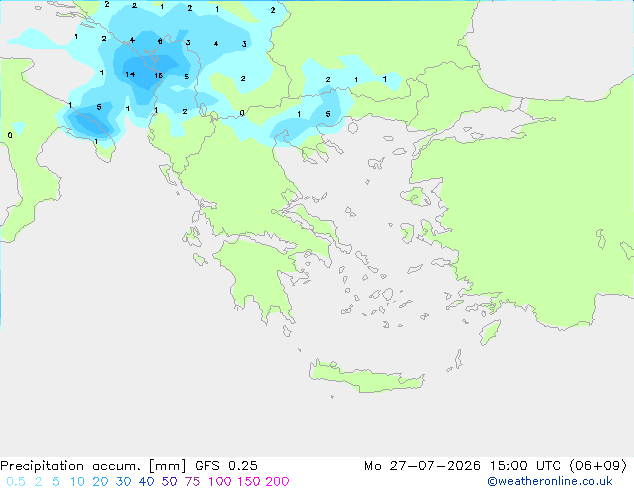
Task: Click the 'GFS 0.25' model label
Action: [x=226, y=466]
